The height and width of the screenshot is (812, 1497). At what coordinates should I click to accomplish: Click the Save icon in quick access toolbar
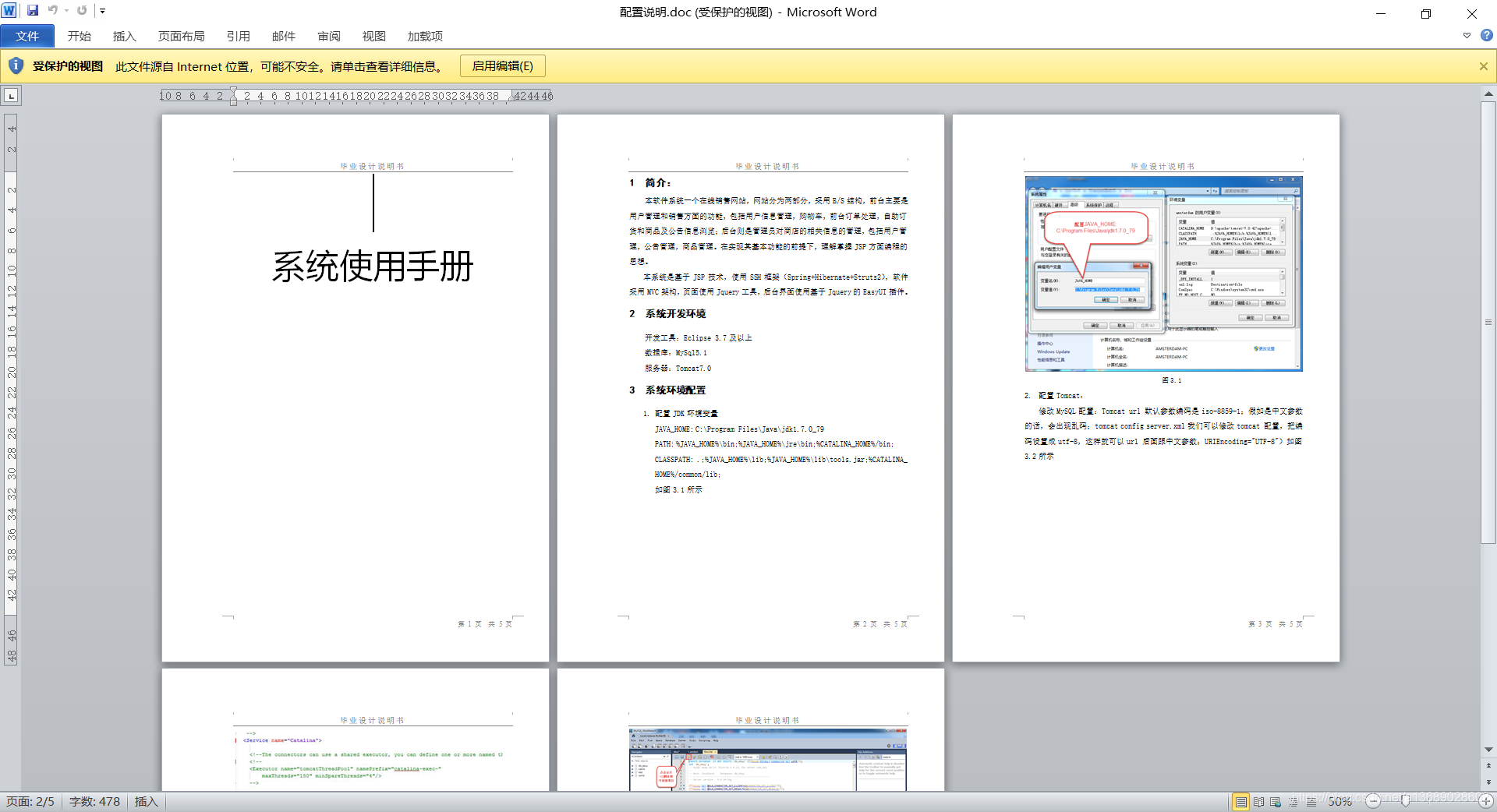point(33,11)
